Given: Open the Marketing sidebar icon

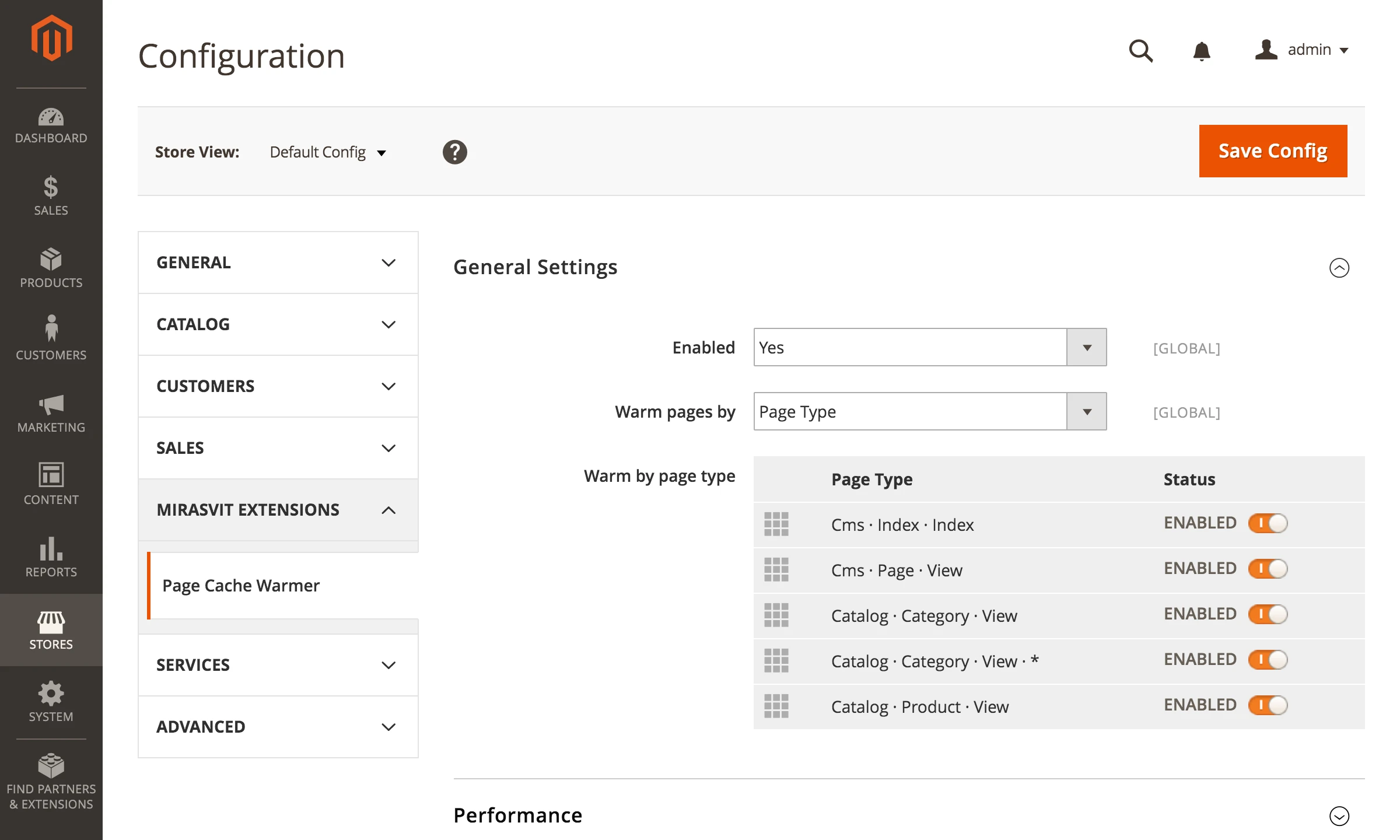Looking at the screenshot, I should 51,413.
